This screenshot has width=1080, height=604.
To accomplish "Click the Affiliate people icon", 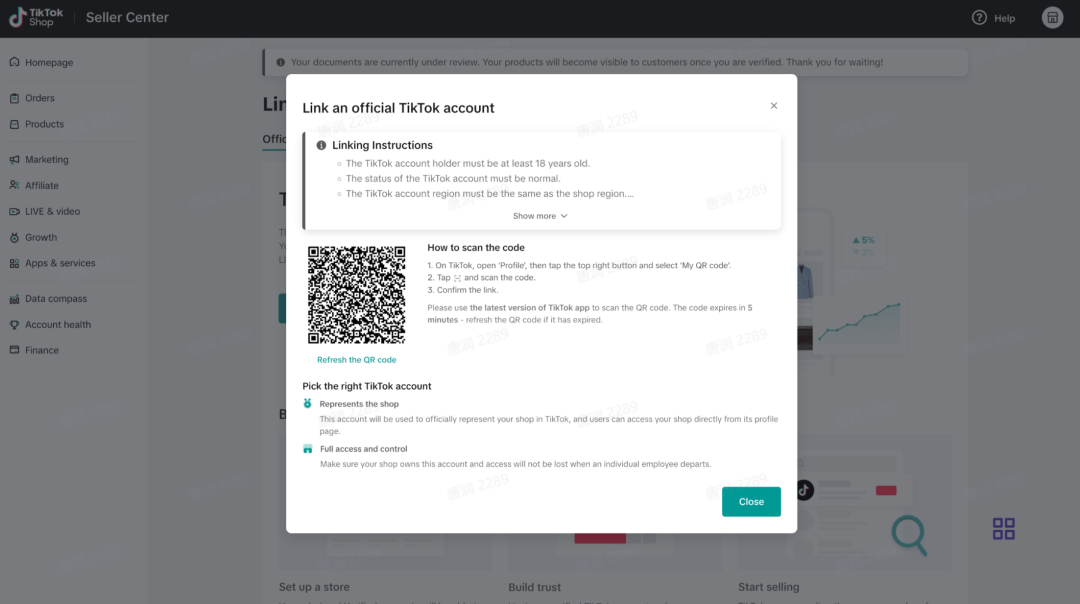I will point(15,185).
